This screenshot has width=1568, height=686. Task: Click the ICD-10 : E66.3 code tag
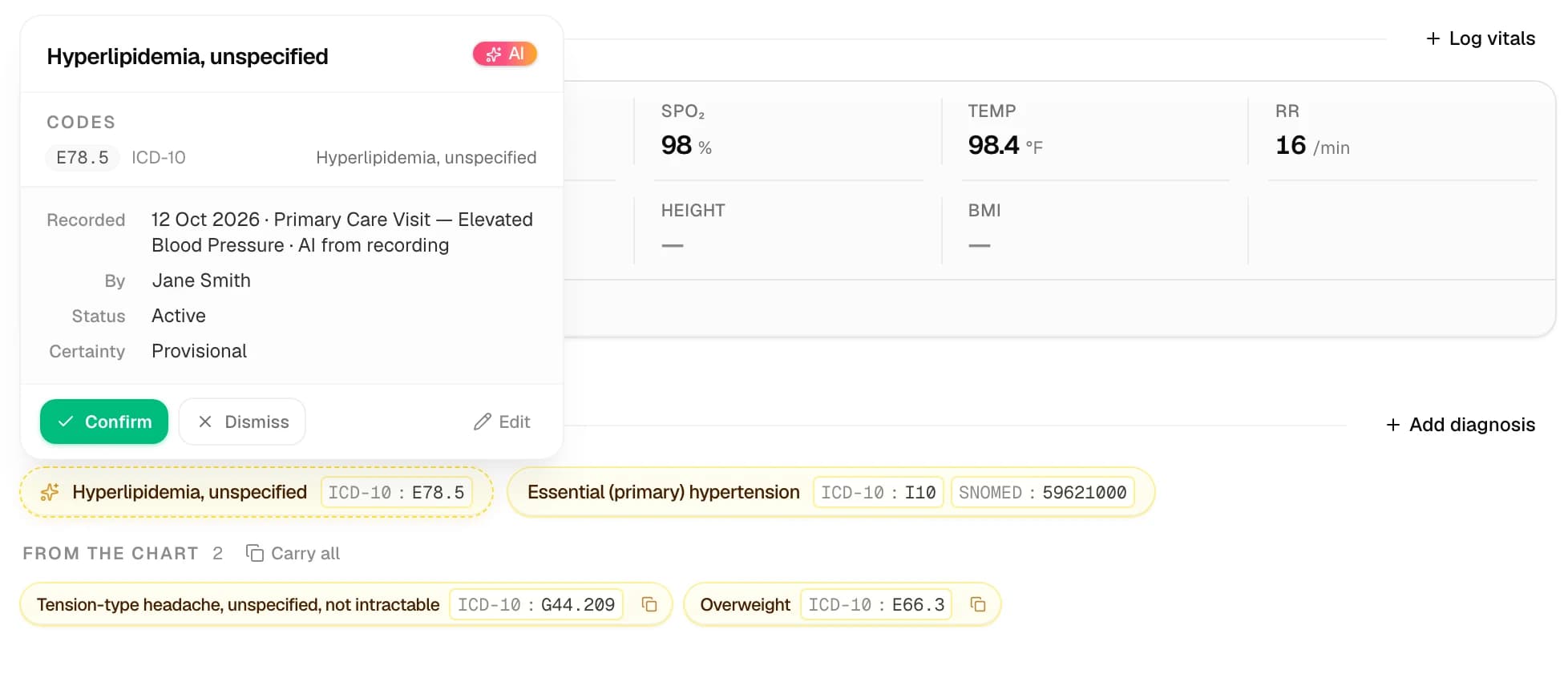point(876,604)
